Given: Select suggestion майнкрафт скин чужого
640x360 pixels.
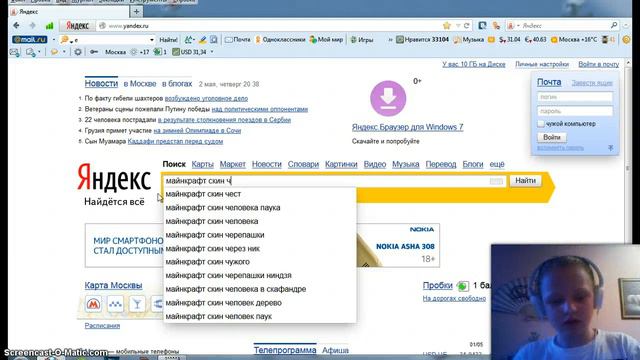Looking at the screenshot, I should (x=260, y=262).
